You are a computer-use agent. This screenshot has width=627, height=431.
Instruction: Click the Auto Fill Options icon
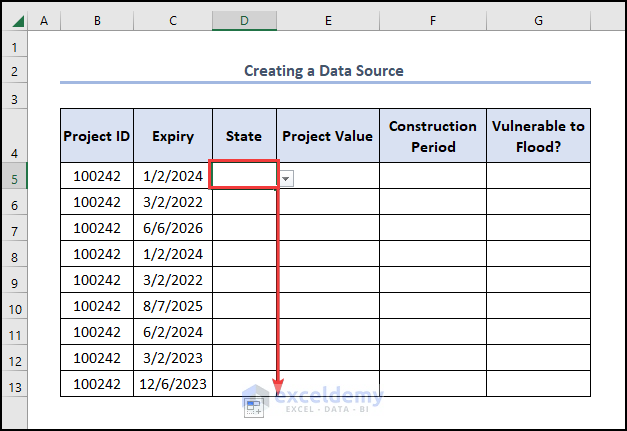pyautogui.click(x=253, y=405)
